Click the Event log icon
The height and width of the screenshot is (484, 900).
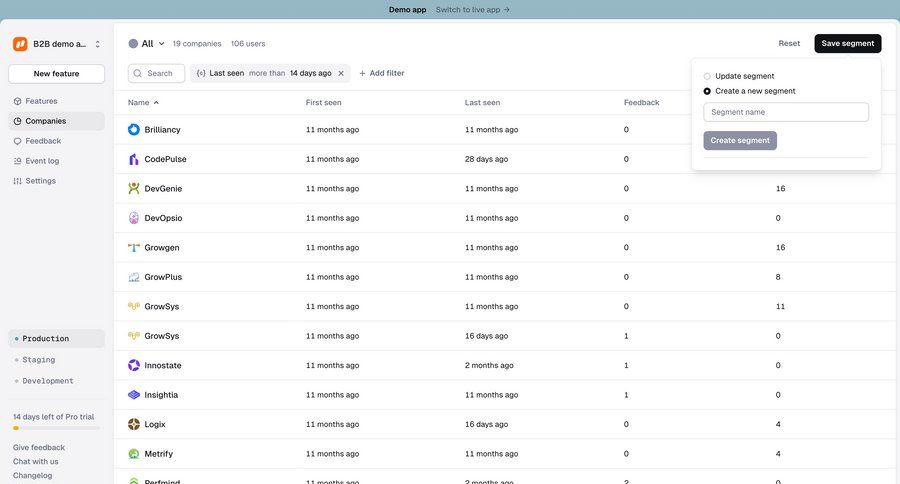17,161
